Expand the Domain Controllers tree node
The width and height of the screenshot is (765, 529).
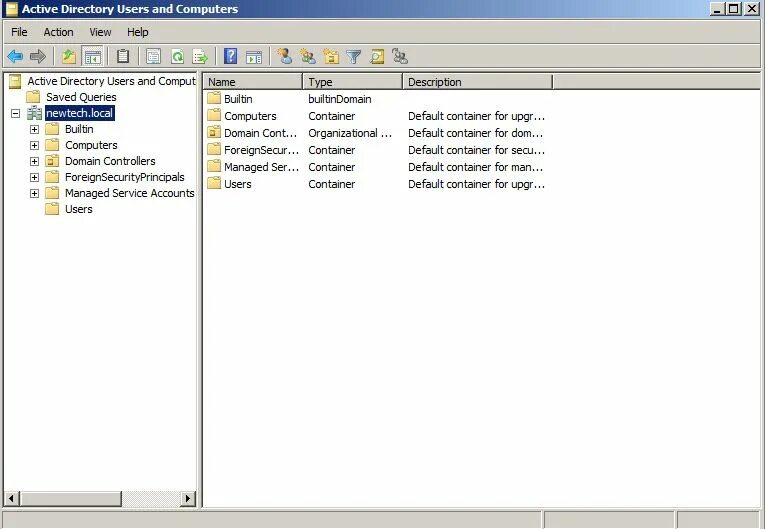coord(34,162)
